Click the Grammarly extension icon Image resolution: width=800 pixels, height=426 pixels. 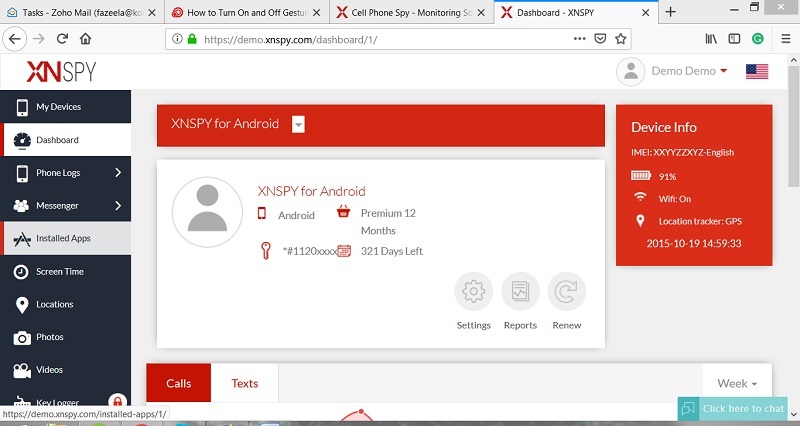[758, 39]
